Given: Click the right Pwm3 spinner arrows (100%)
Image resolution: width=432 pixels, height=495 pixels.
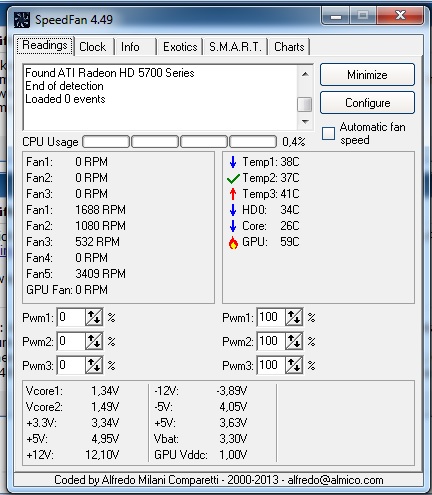Looking at the screenshot, I should pyautogui.click(x=294, y=365).
